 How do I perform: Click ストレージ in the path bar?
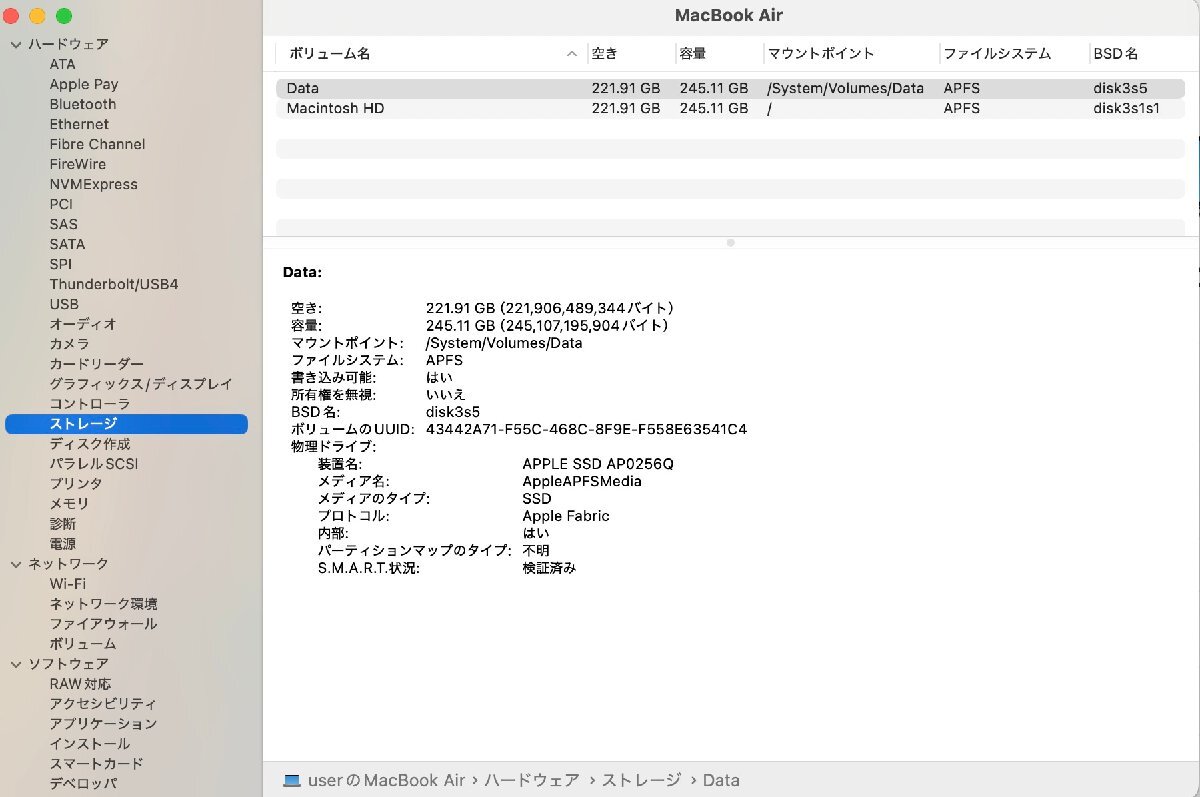[641, 780]
